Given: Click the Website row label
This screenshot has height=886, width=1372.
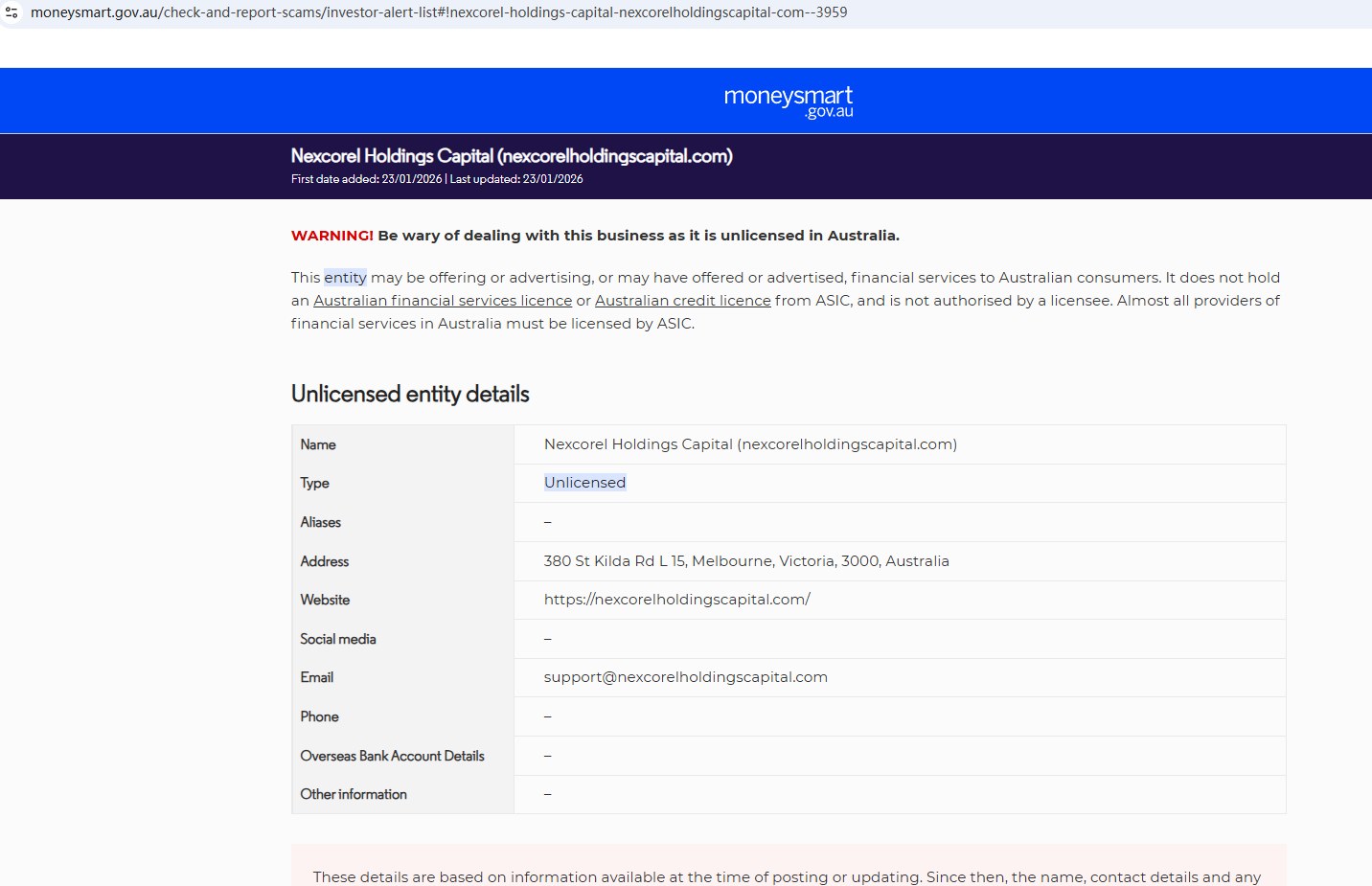Looking at the screenshot, I should coord(325,600).
